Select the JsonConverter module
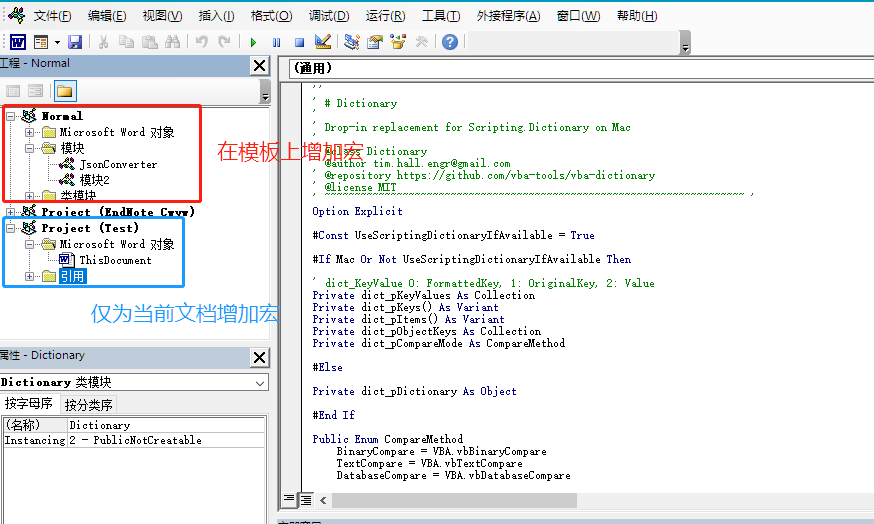Viewport: 874px width, 524px height. point(118,164)
